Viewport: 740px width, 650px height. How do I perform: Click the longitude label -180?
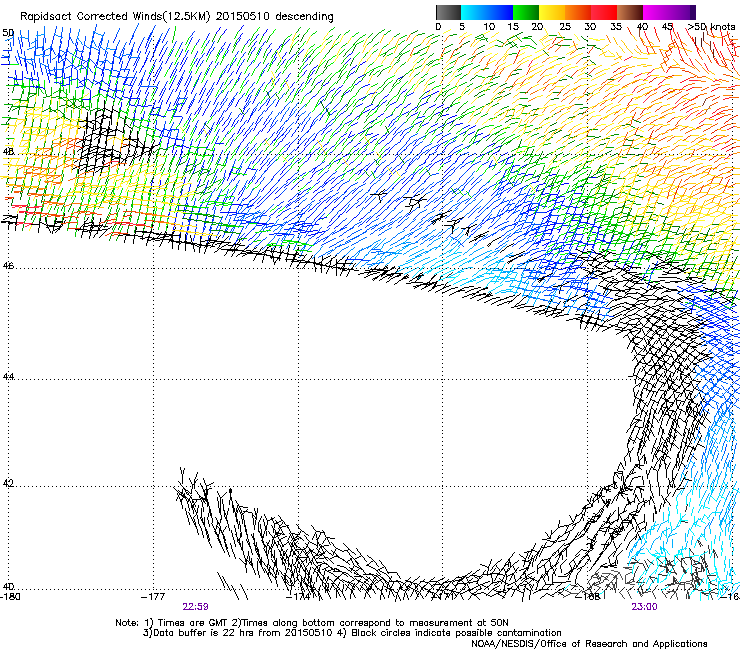pos(10,597)
